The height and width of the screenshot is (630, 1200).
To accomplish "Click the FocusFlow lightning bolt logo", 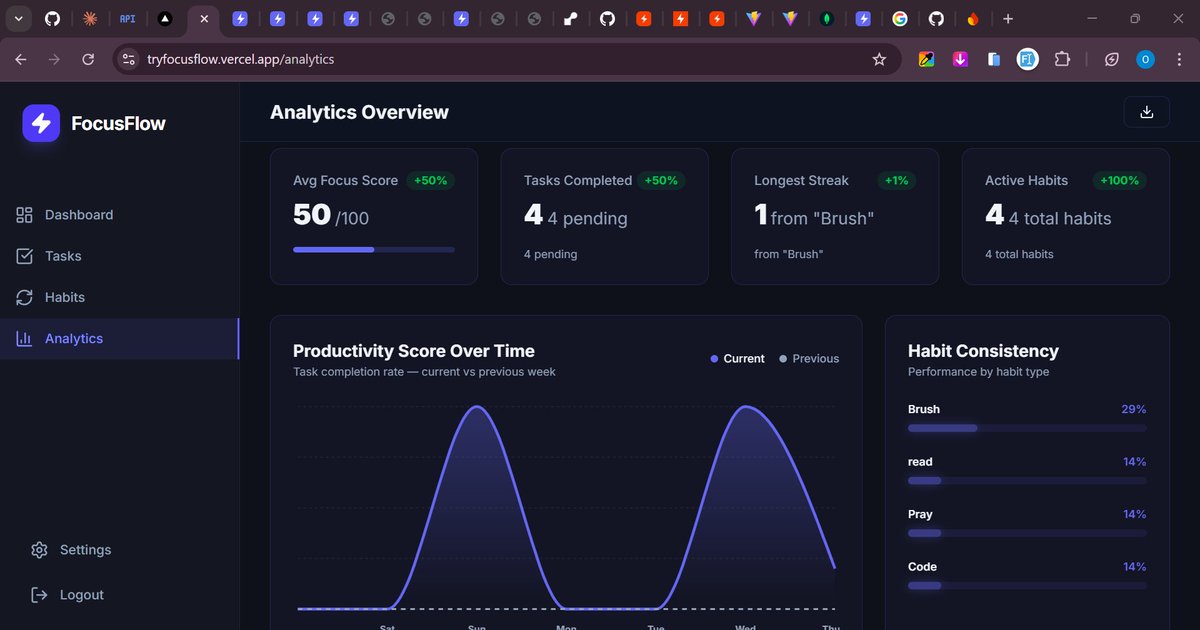I will point(41,122).
